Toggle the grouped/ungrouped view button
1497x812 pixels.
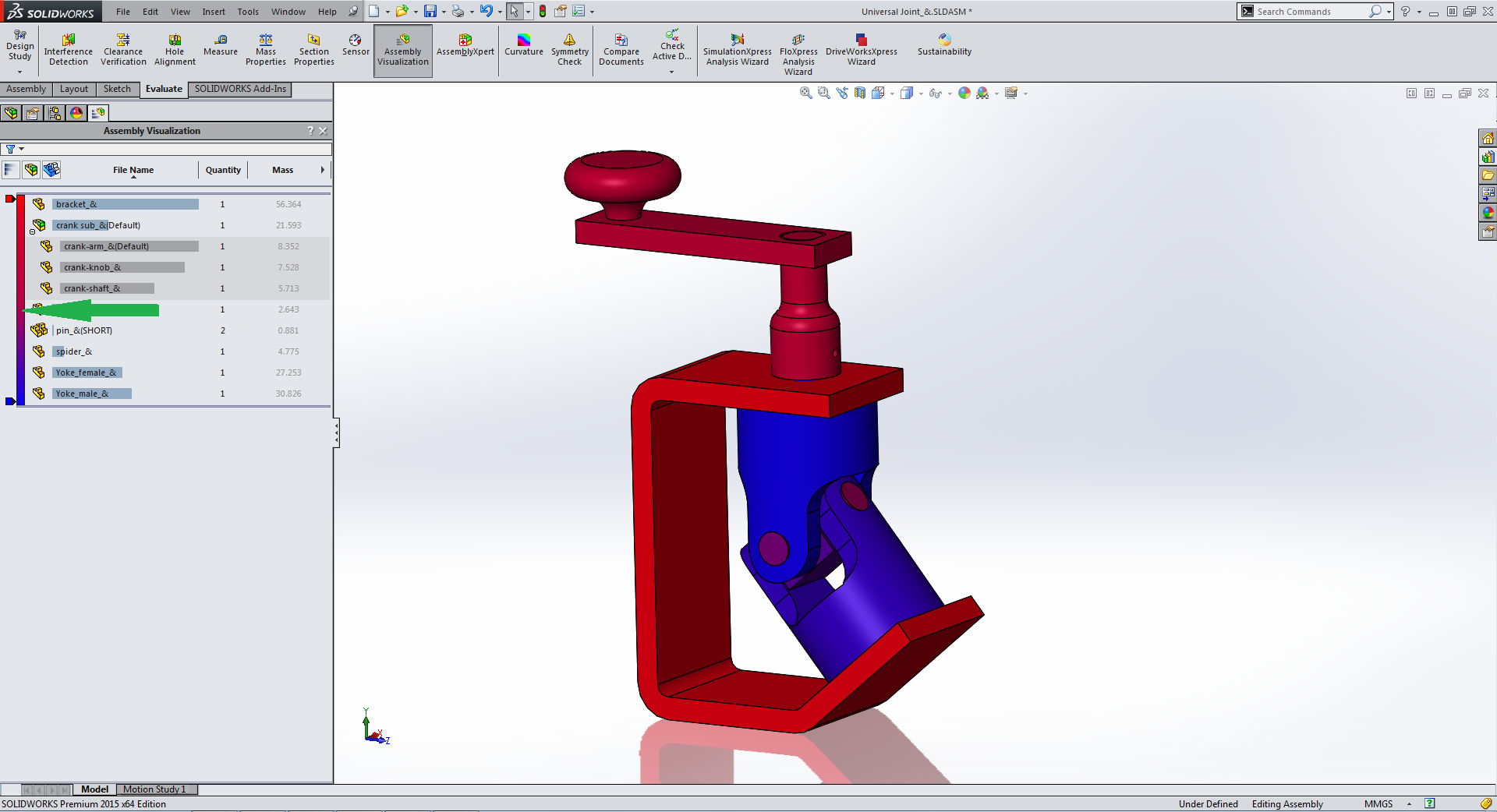(51, 170)
